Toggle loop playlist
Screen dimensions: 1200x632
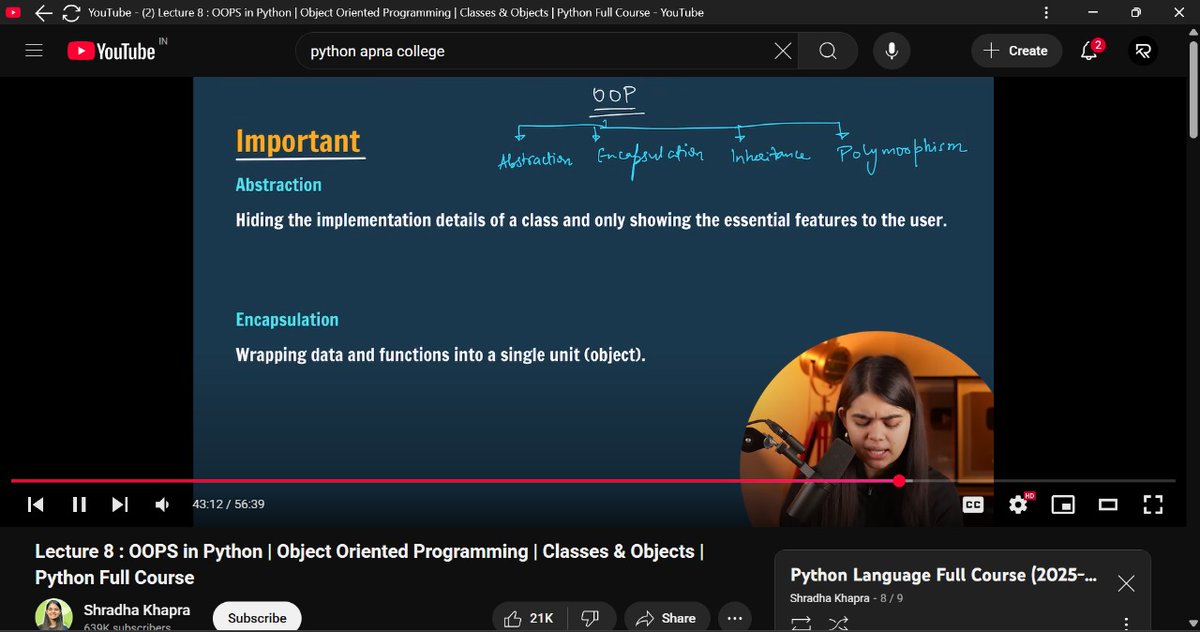pos(801,624)
